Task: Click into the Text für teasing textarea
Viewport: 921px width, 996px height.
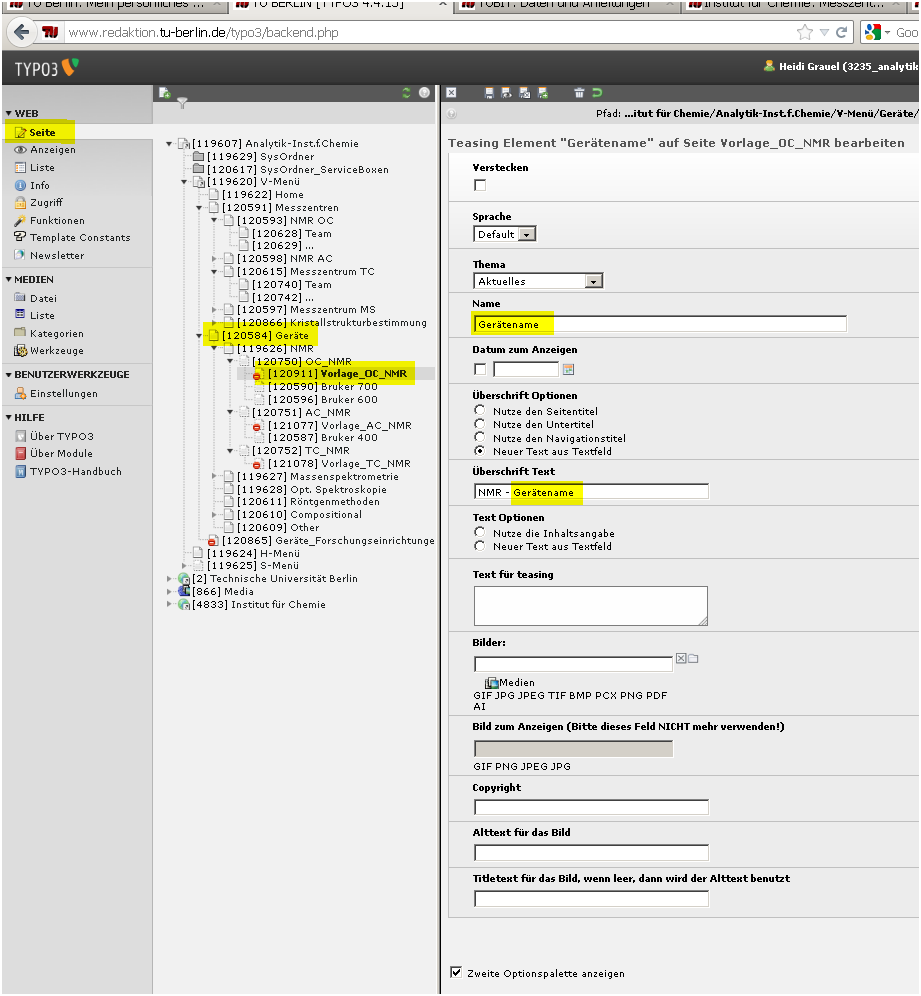Action: coord(591,606)
